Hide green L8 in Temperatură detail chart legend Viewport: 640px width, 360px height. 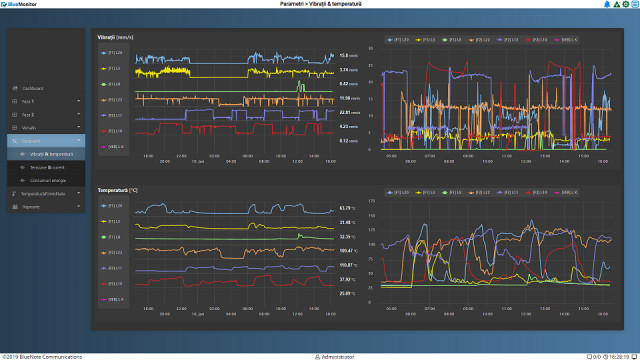tap(452, 192)
